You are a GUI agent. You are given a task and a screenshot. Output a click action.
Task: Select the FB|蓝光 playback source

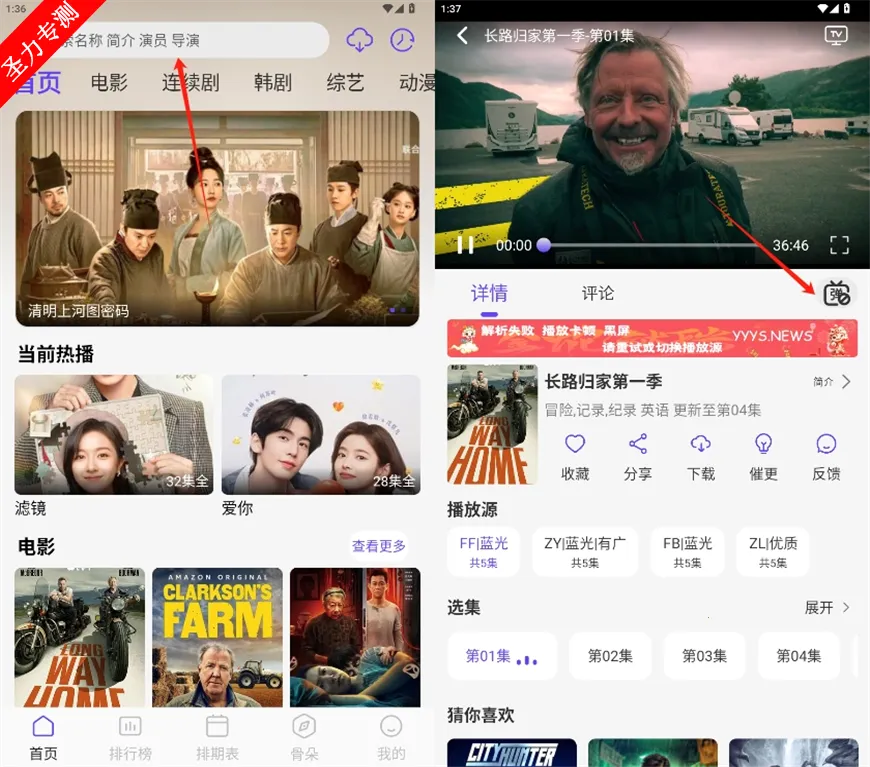click(687, 551)
